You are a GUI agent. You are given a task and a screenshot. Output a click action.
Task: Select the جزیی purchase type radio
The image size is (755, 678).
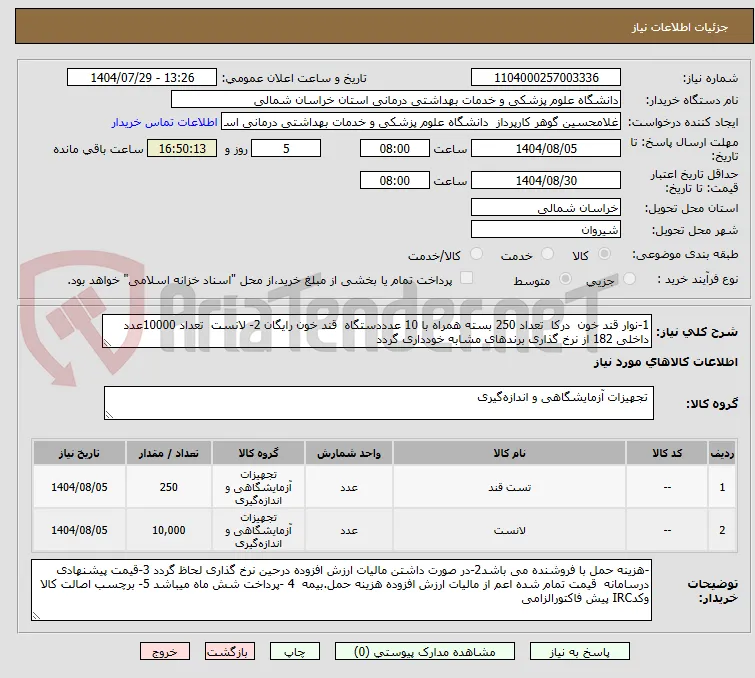pos(629,279)
